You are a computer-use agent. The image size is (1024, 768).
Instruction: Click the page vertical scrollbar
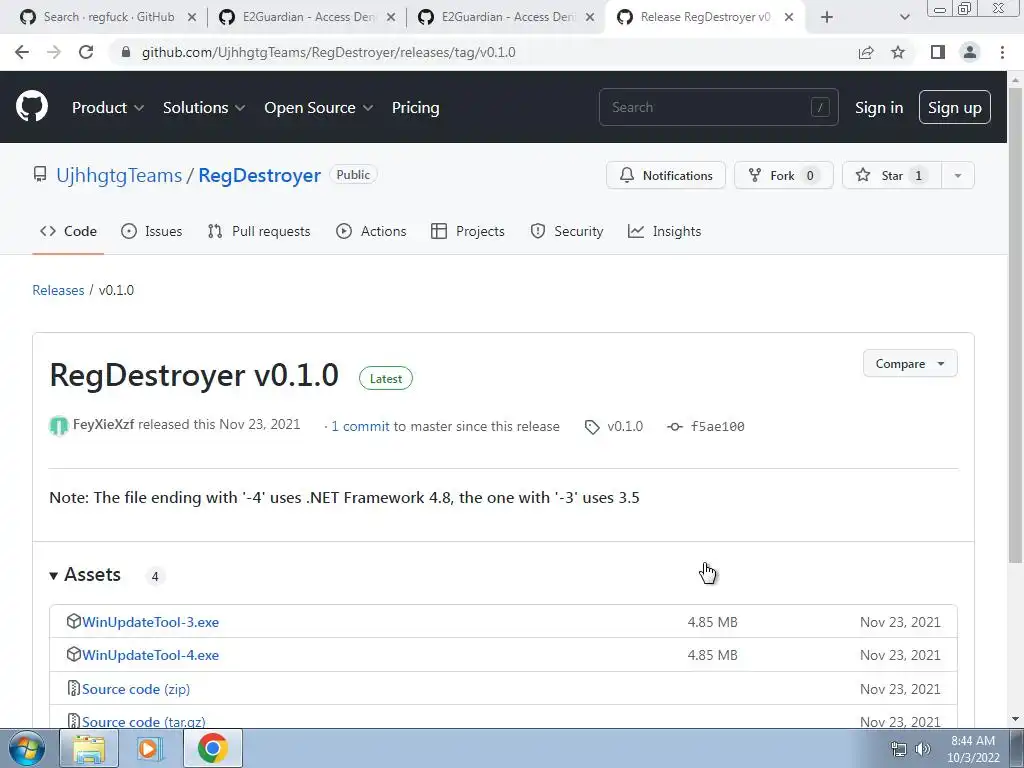click(x=1015, y=325)
